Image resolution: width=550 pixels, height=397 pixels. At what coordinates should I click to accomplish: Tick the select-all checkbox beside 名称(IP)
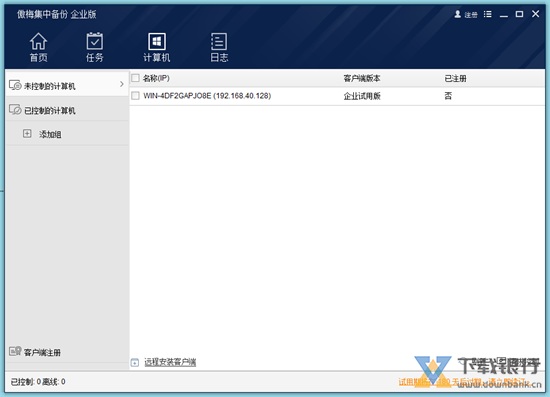pyautogui.click(x=135, y=78)
